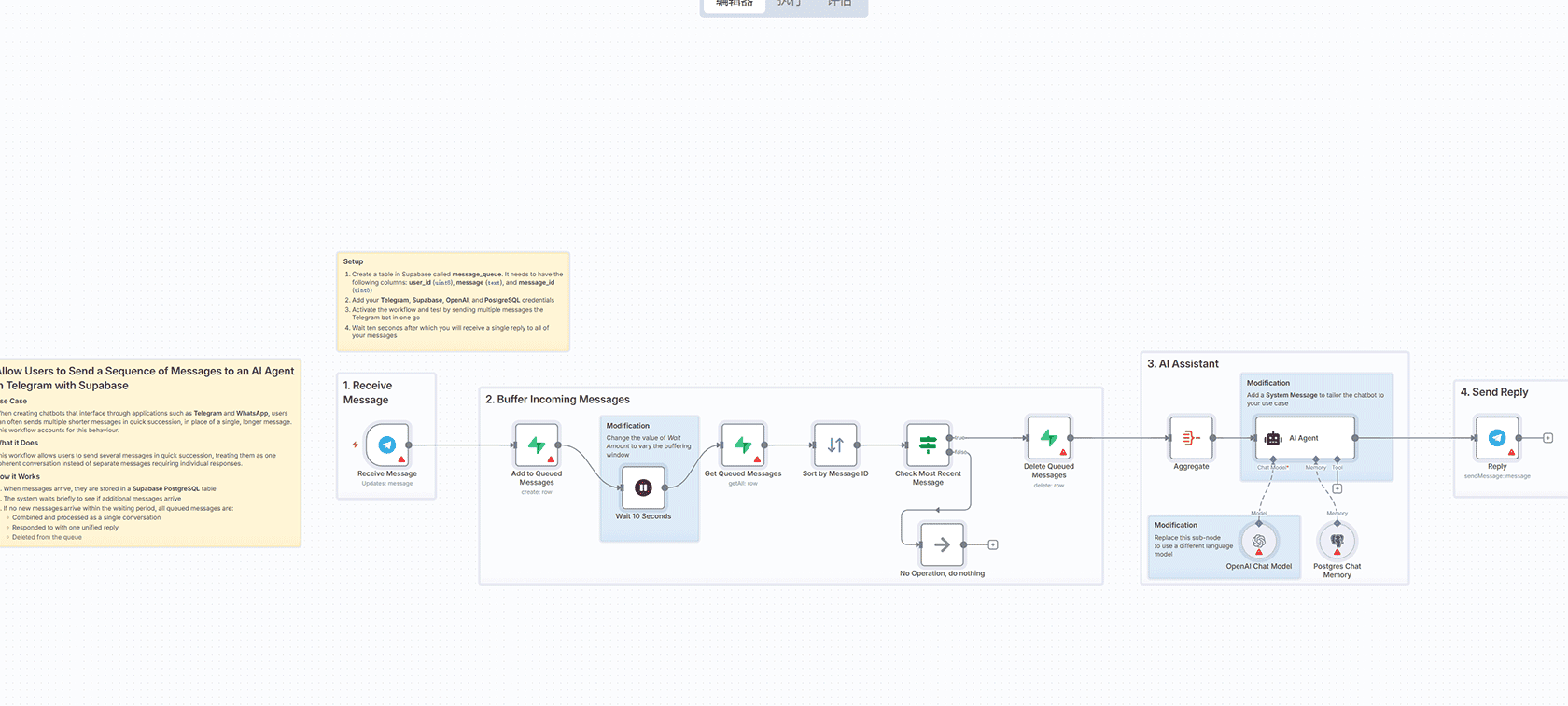Click the Check Most Recent Message node

[x=928, y=445]
